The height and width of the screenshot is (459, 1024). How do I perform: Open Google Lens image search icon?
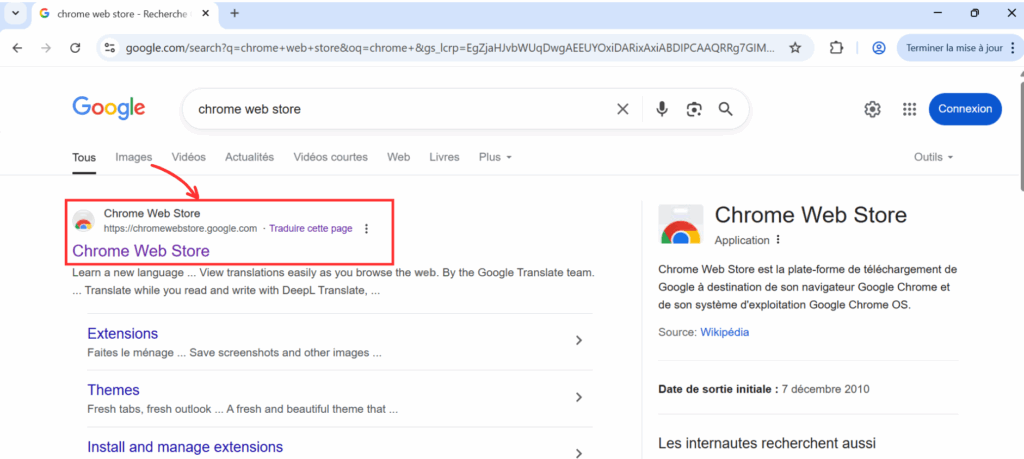(694, 109)
